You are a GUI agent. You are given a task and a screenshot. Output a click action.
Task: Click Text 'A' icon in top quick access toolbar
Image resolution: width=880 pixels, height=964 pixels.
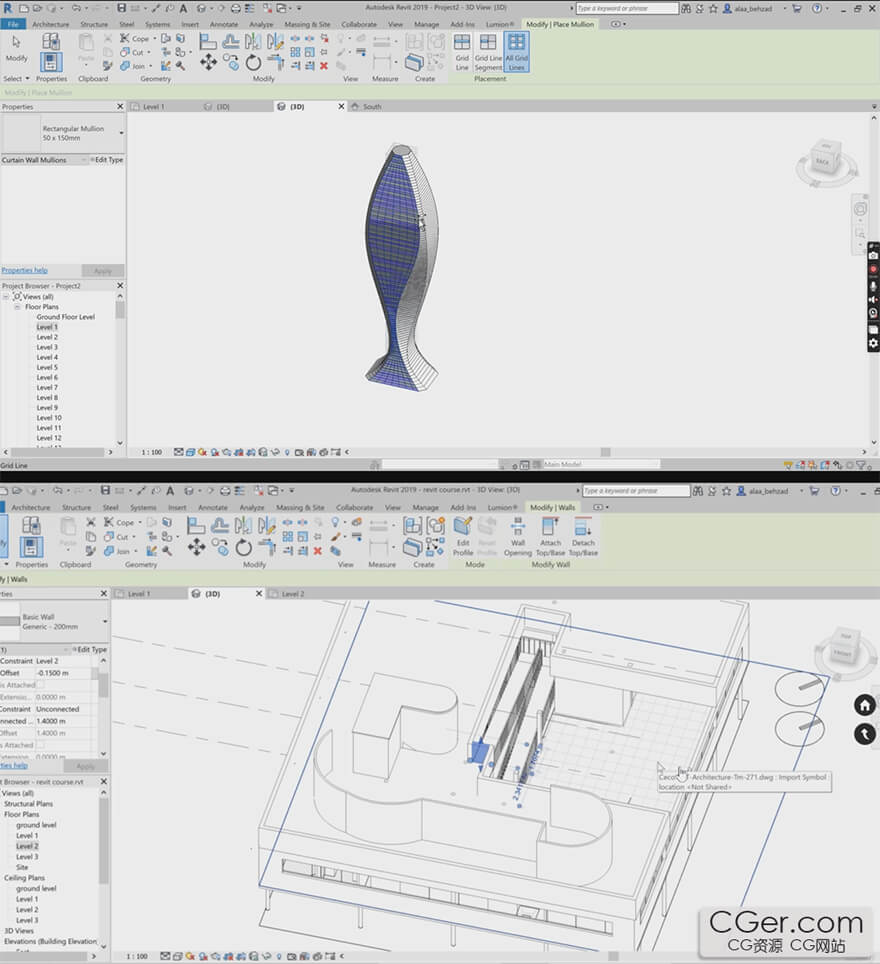[183, 8]
